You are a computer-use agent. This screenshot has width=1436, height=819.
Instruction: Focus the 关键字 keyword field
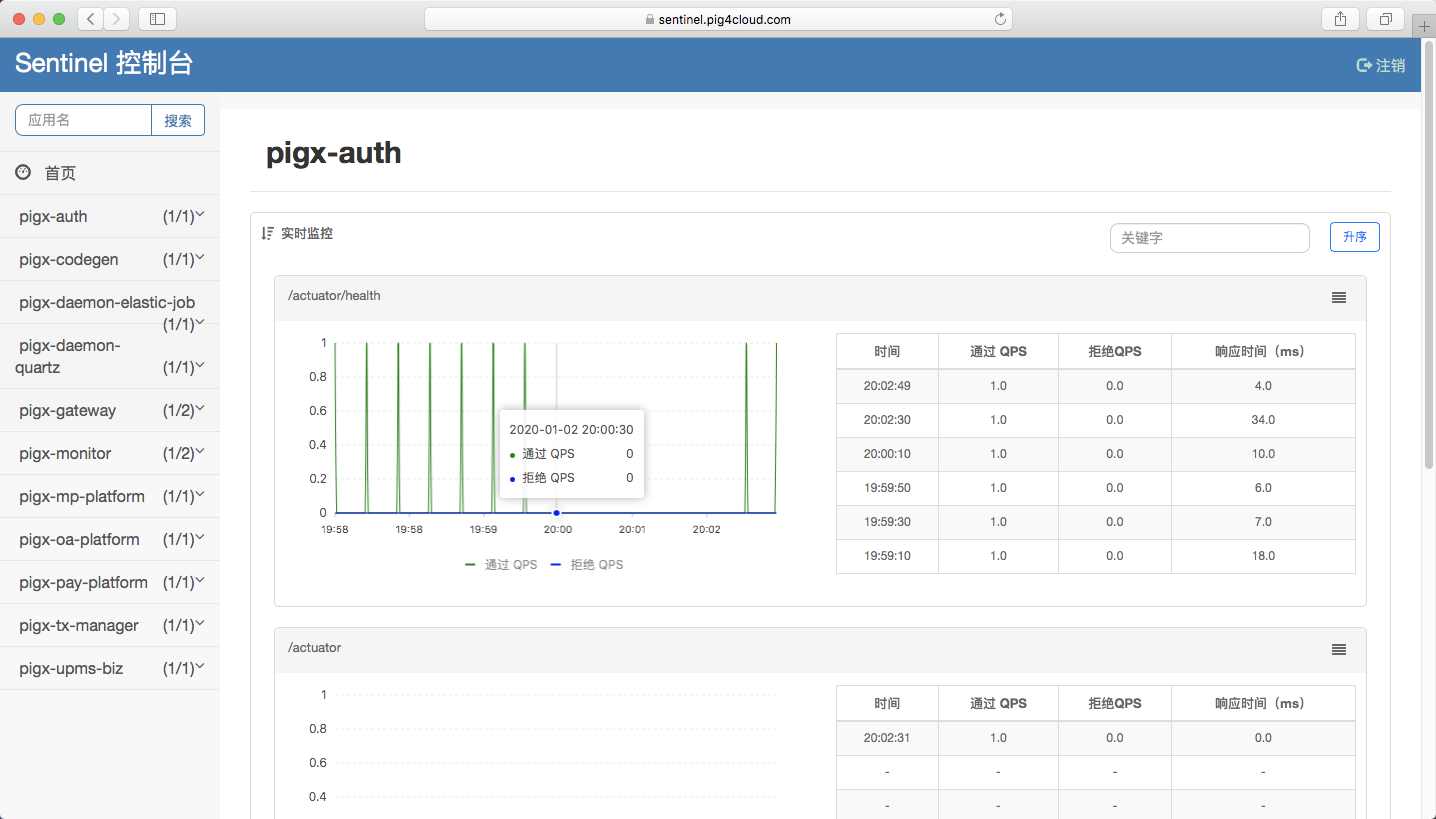point(1210,238)
